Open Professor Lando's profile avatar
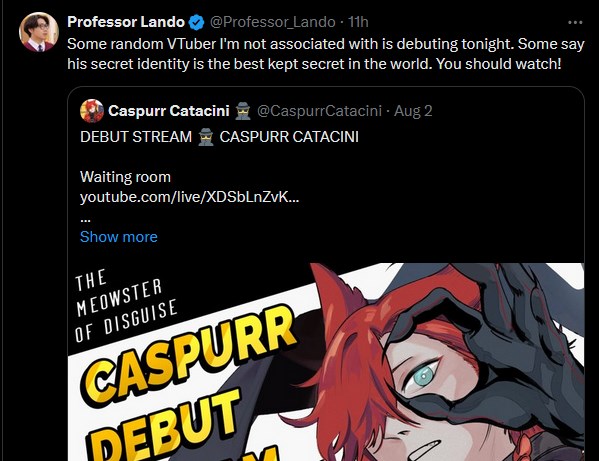This screenshot has width=599, height=461. [x=39, y=32]
